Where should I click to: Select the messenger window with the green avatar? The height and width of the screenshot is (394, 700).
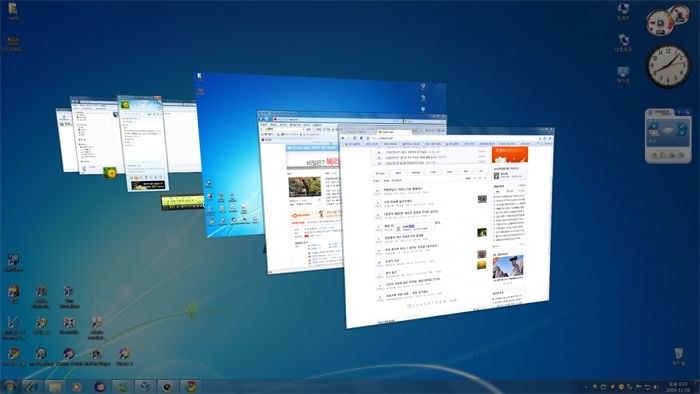tap(142, 143)
